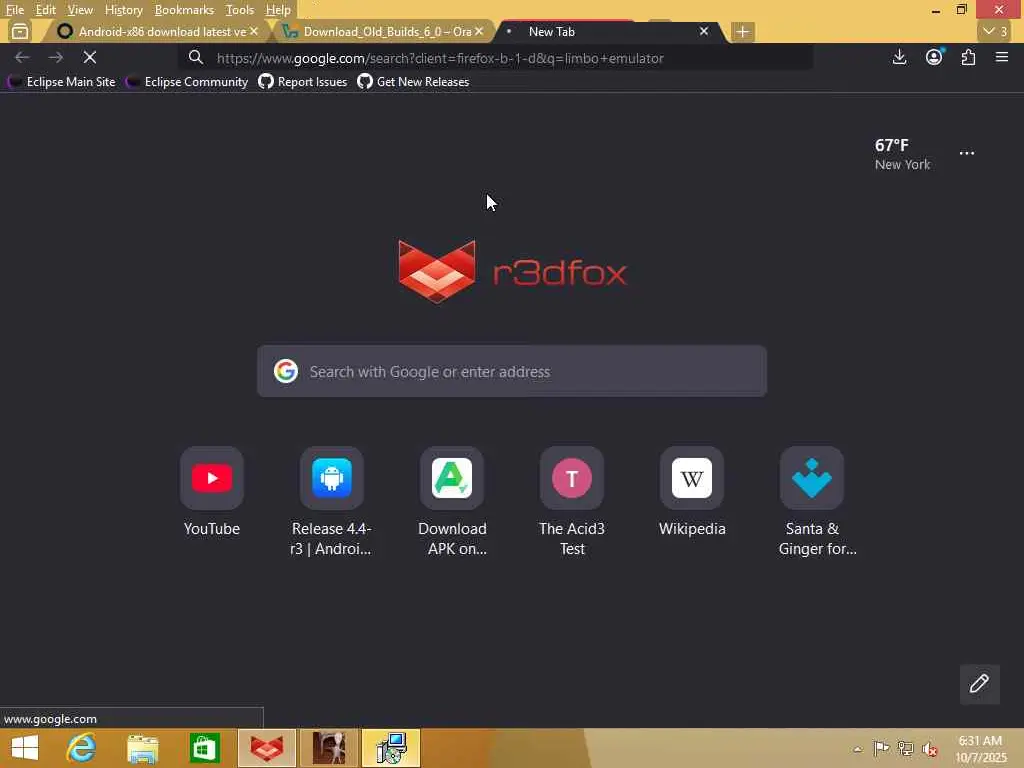Expand the list all tabs dropdown

pyautogui.click(x=995, y=31)
